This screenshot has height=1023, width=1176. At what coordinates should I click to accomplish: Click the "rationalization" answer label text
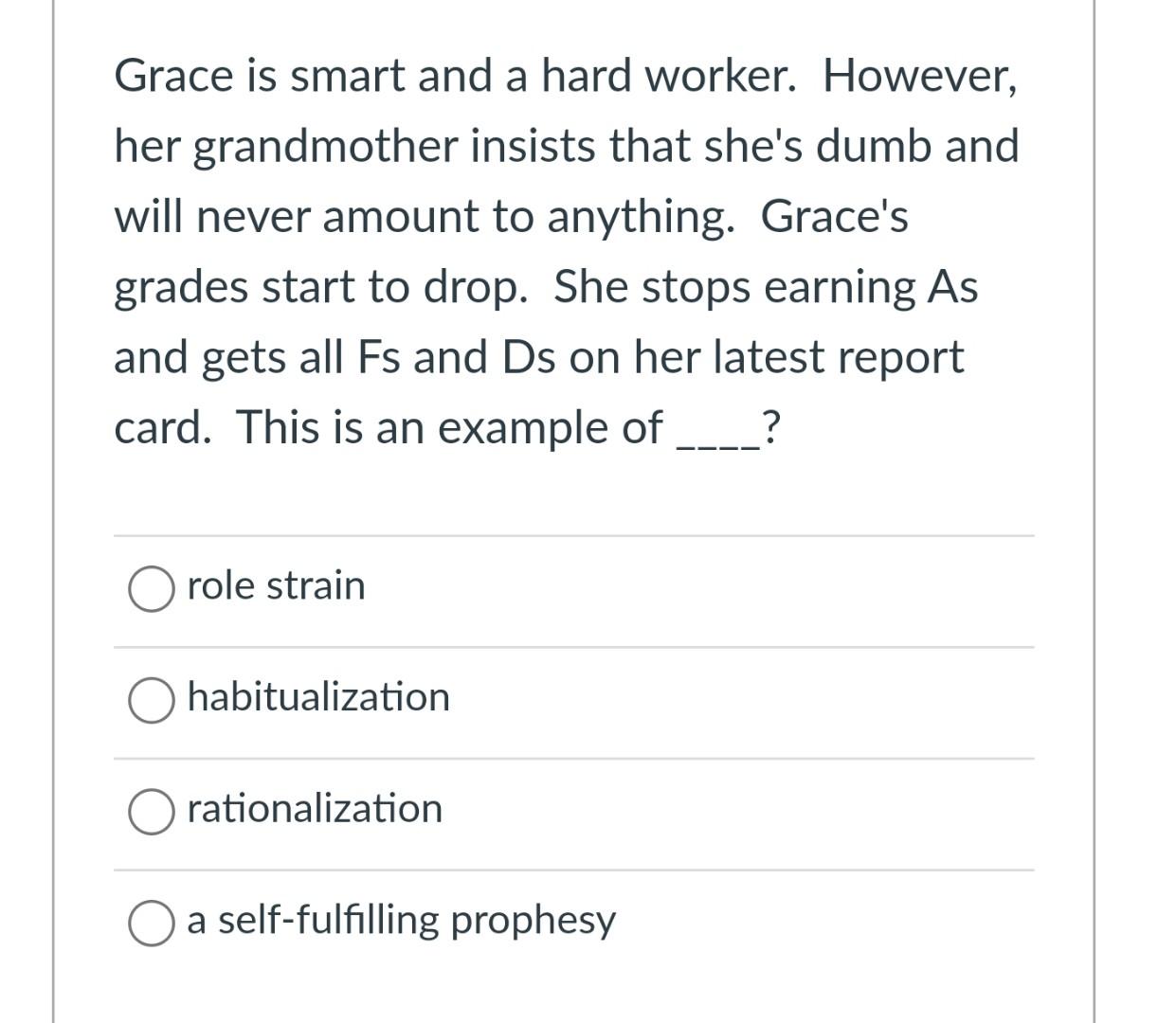pyautogui.click(x=315, y=809)
